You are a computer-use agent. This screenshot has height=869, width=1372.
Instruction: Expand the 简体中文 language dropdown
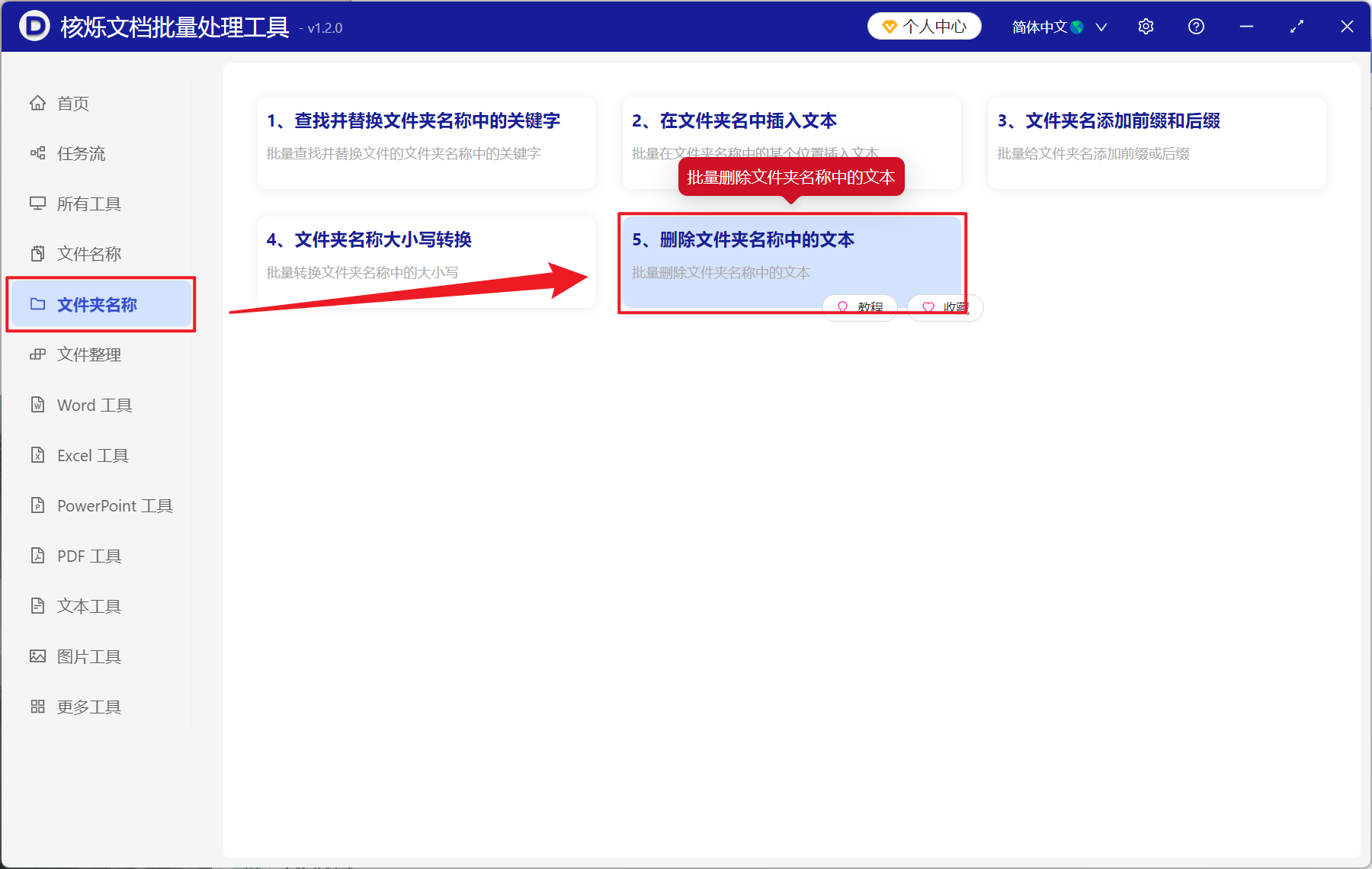(1057, 26)
